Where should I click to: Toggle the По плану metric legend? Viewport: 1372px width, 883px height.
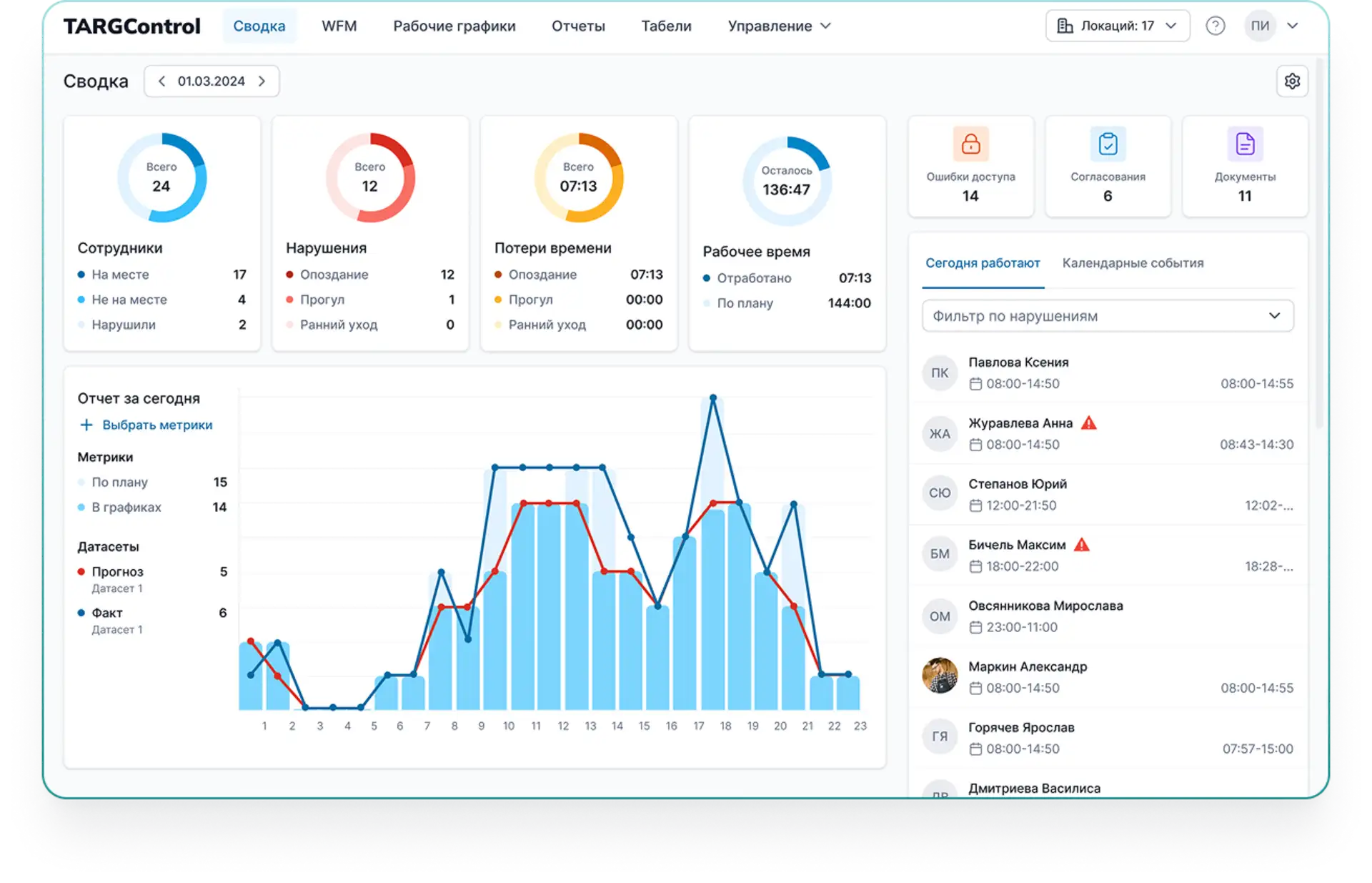[x=119, y=482]
